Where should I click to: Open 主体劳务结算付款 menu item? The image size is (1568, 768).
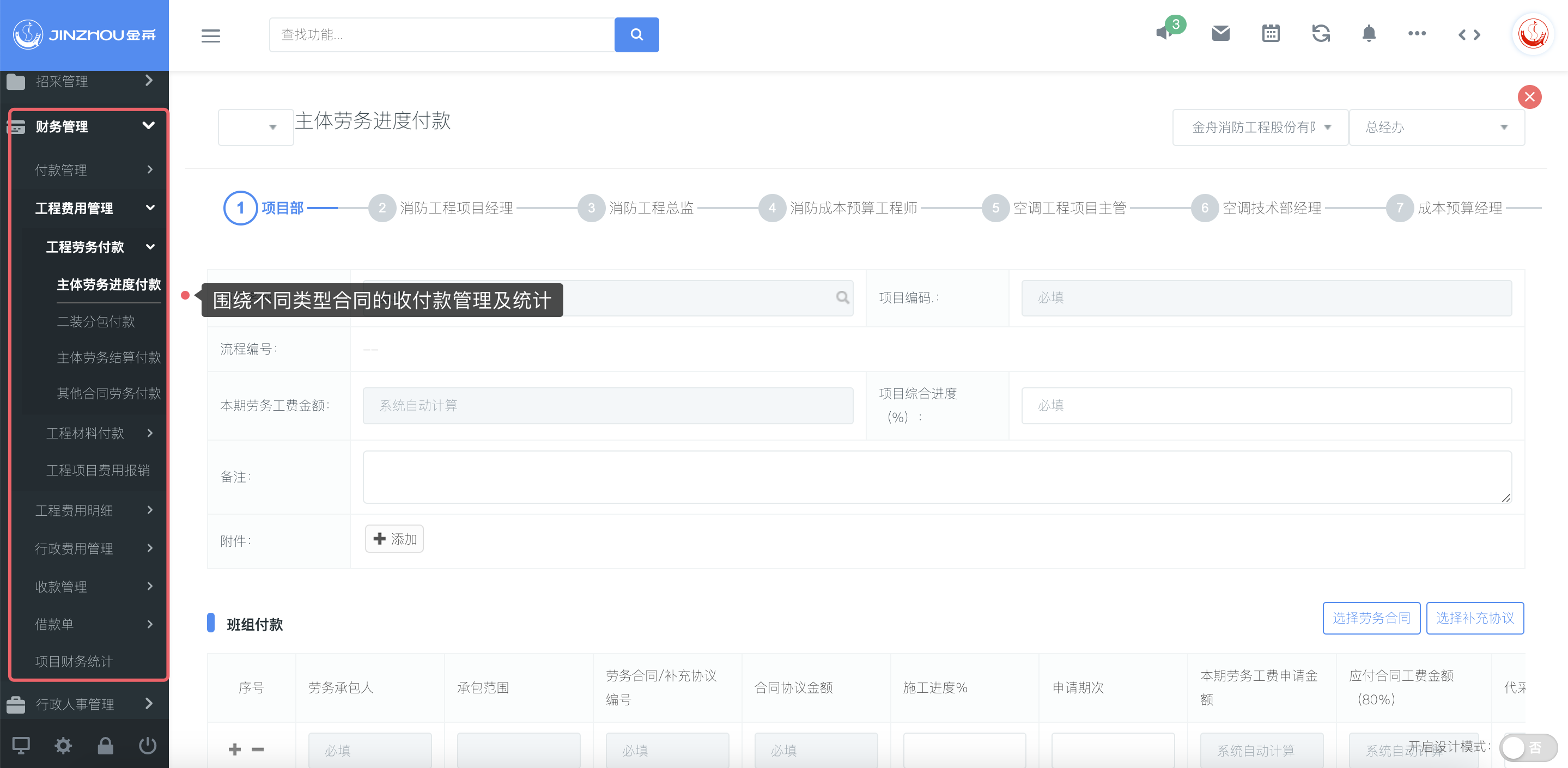point(108,357)
